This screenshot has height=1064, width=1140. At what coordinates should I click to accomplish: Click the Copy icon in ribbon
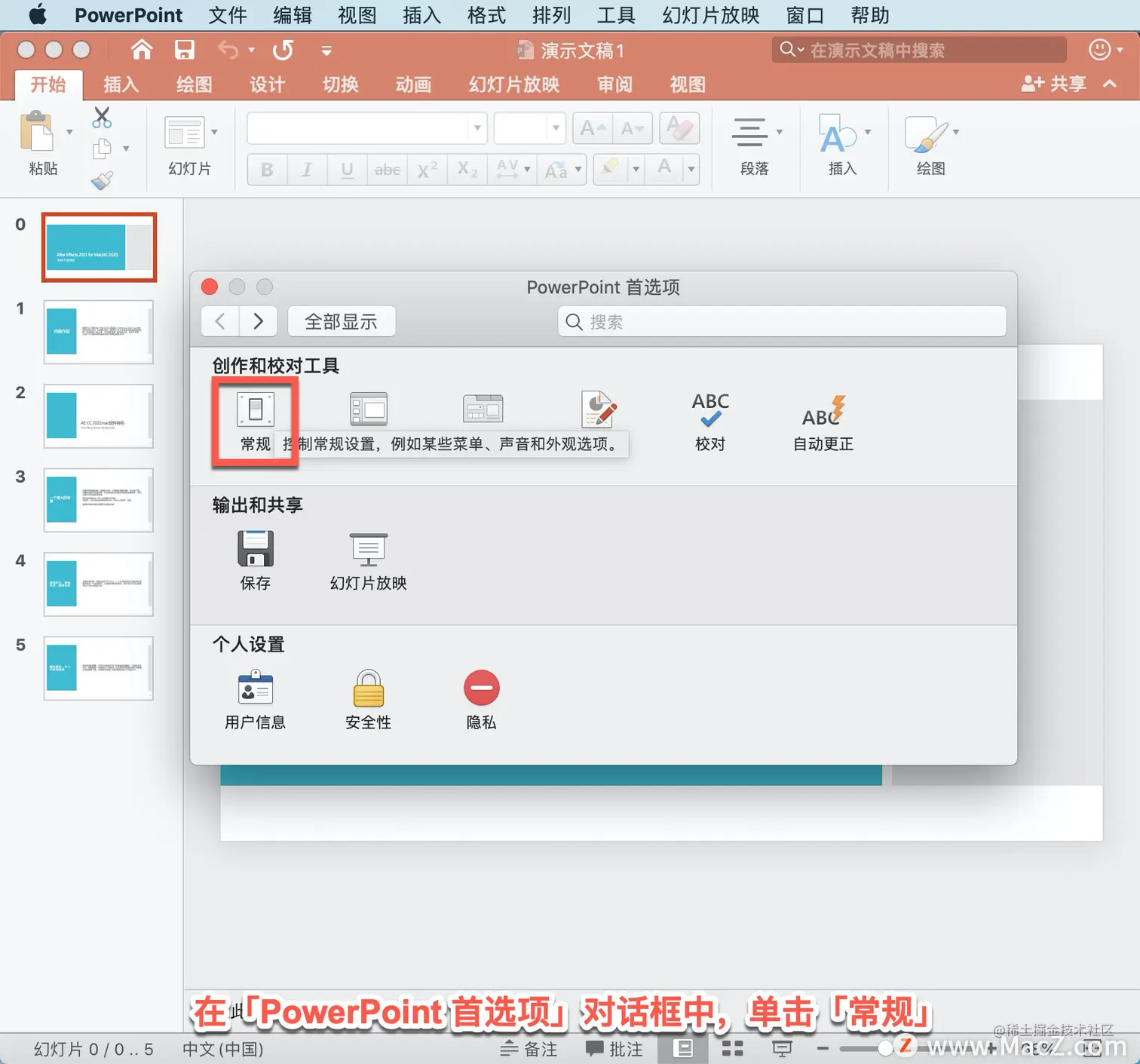[x=102, y=149]
